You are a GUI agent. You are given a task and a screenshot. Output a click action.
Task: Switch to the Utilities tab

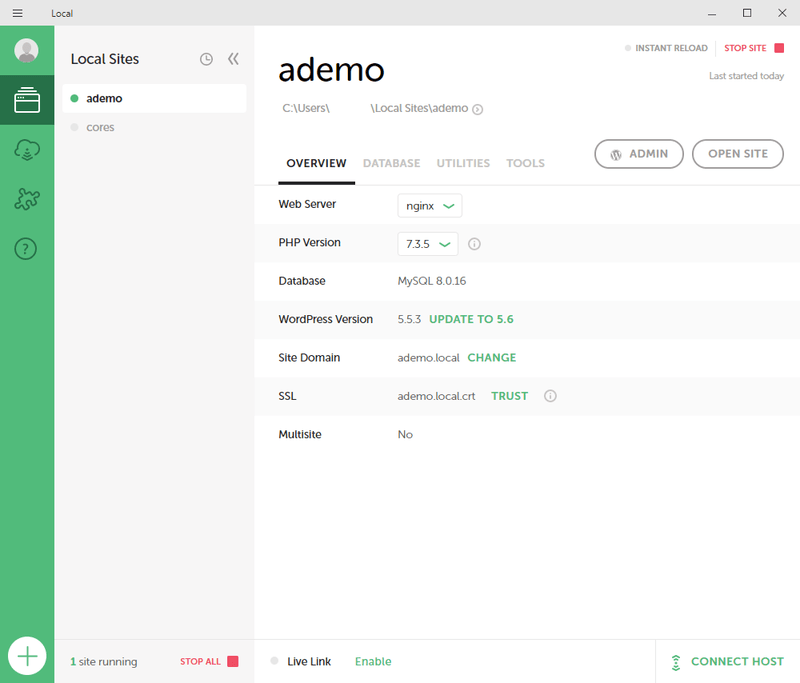click(x=463, y=163)
